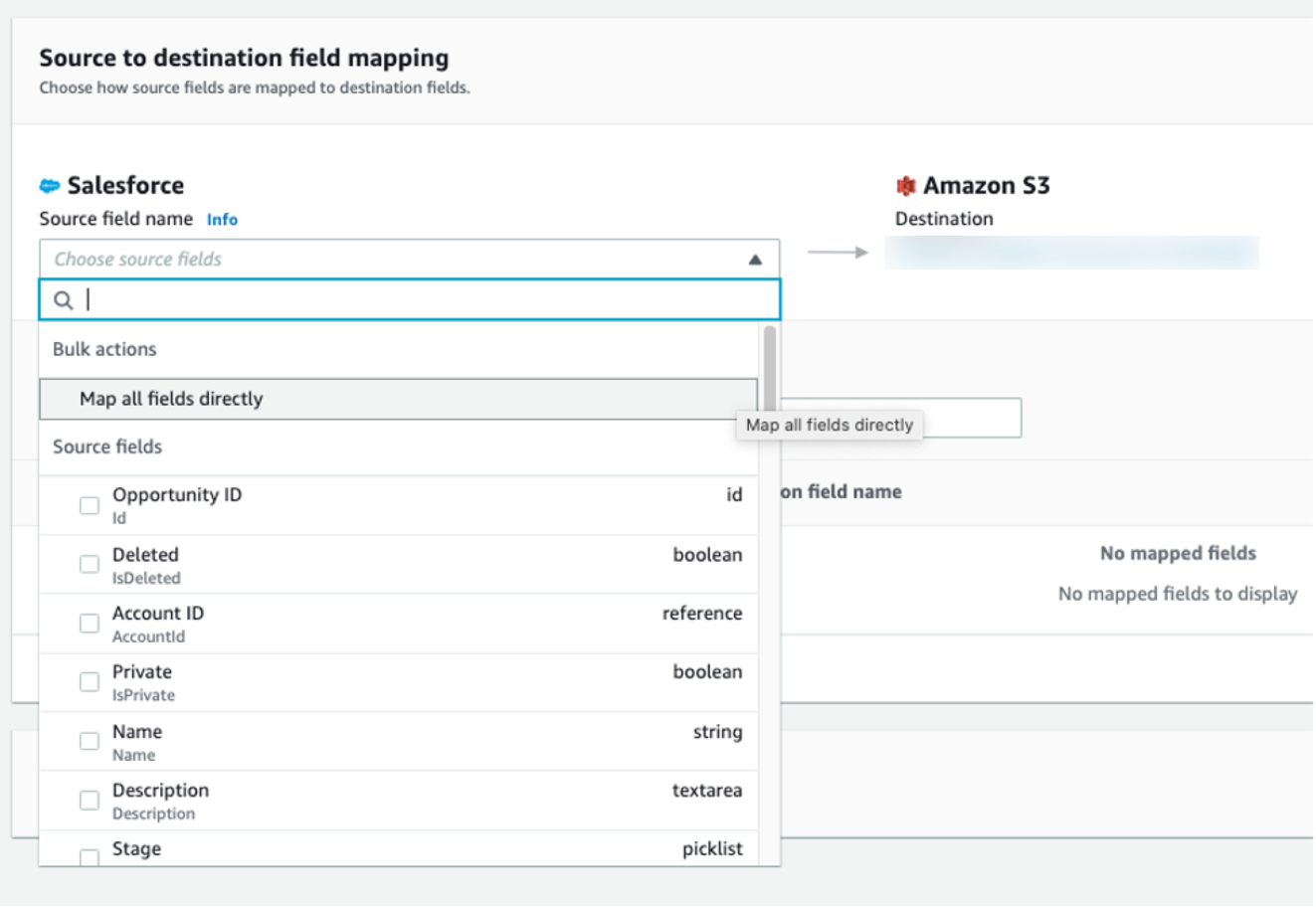Click the Amazon S3 bucket icon
Screen dimensions: 1316x909
pyautogui.click(x=905, y=186)
